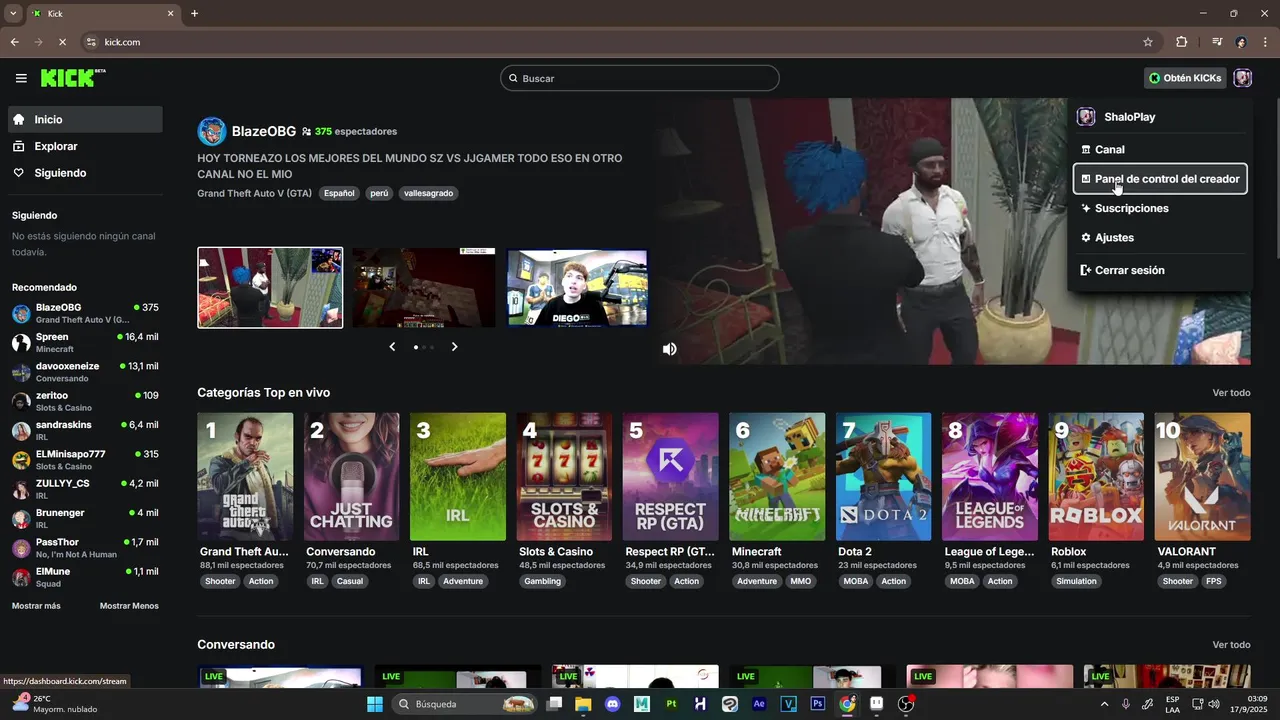This screenshot has width=1280, height=720.
Task: Click the Gambling tag under Slots & Casino
Action: click(543, 581)
